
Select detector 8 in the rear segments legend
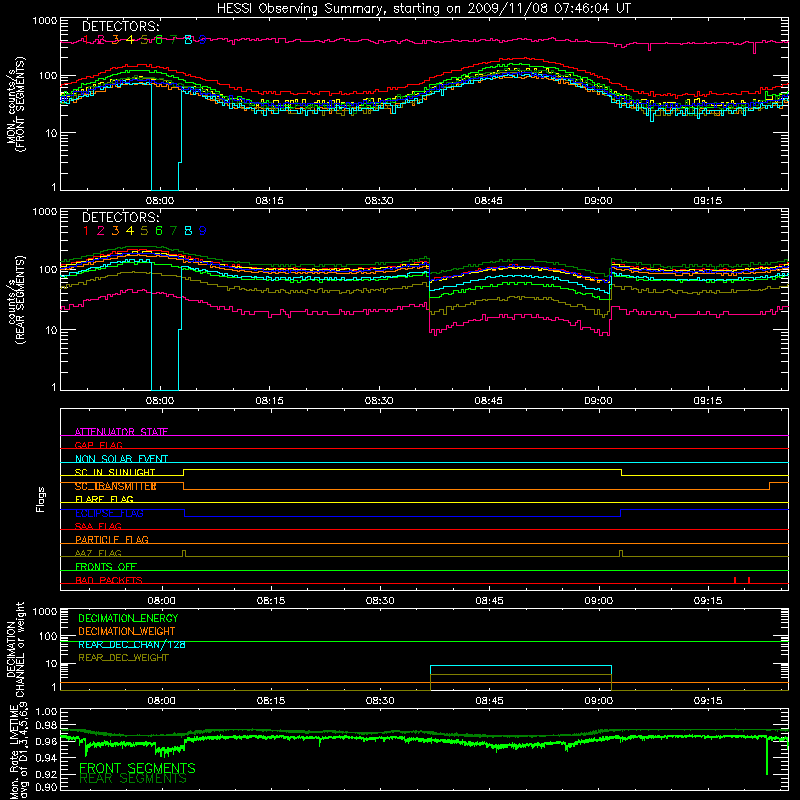tap(188, 231)
